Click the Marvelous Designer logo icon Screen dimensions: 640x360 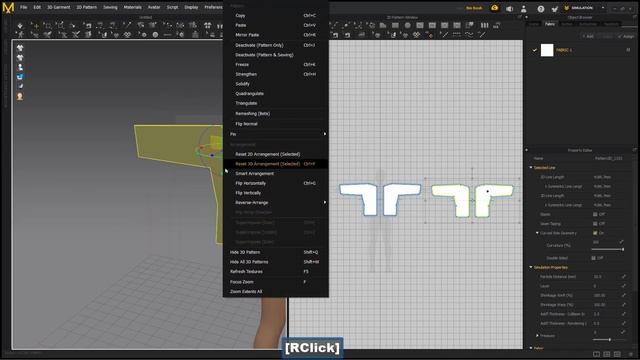coord(8,7)
